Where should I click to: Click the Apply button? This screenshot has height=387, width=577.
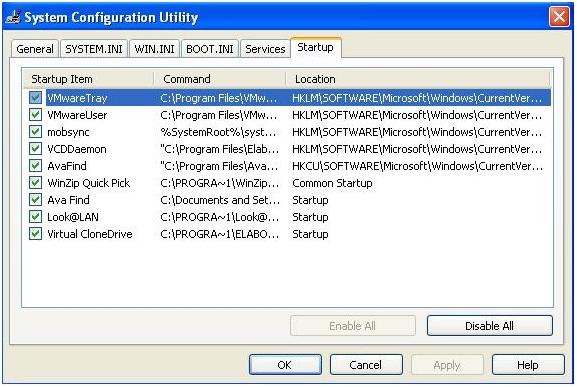(447, 365)
